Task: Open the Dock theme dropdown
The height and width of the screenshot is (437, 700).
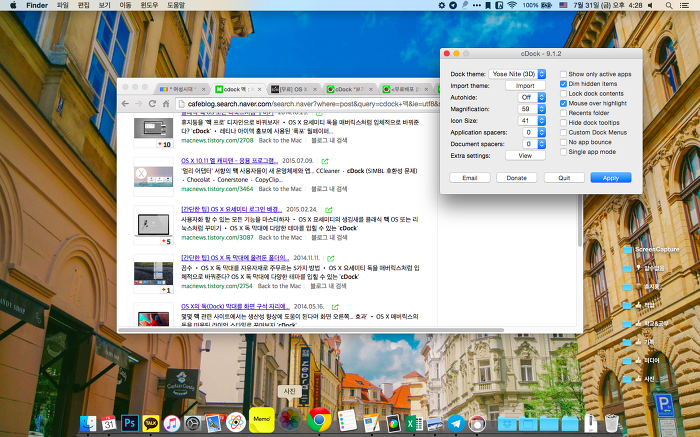Action: coord(518,74)
